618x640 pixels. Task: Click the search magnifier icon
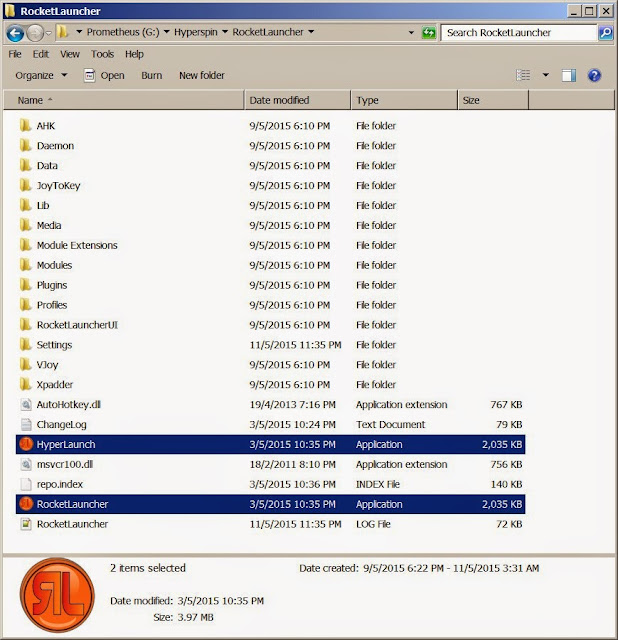606,33
